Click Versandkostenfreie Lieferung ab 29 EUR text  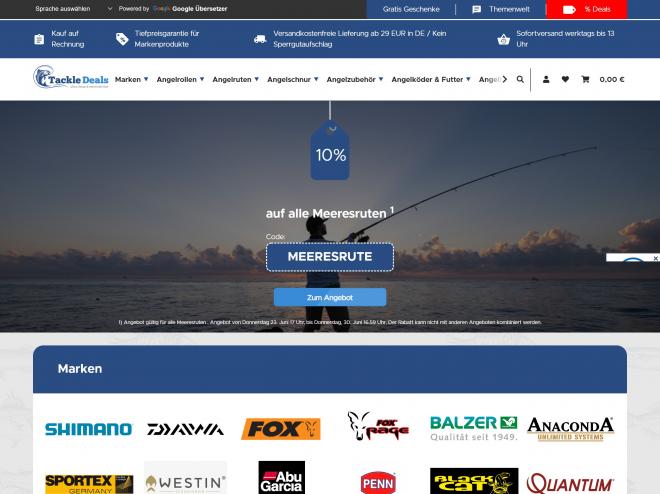pos(359,39)
